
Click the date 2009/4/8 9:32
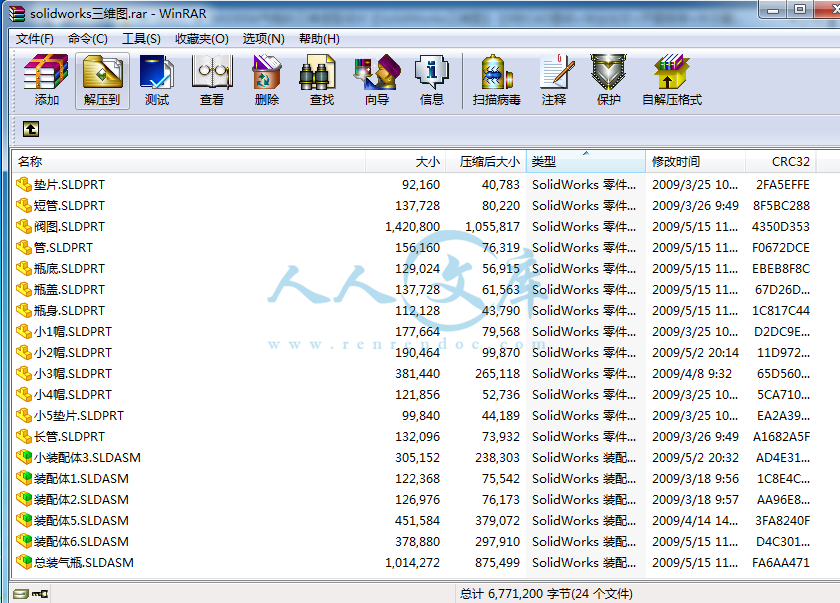pos(692,373)
